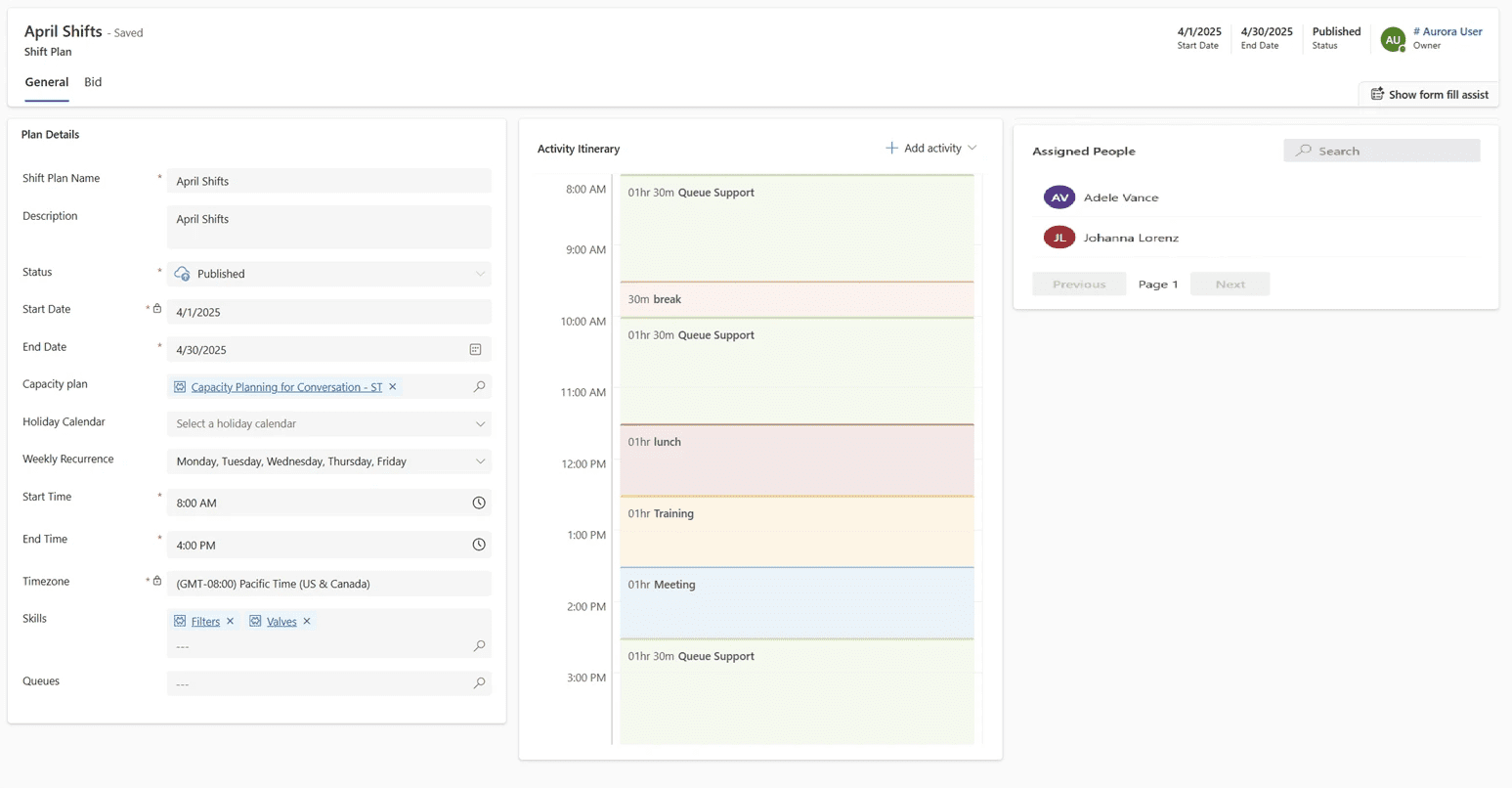Open the Filters skill link
This screenshot has height=788, width=1512.
click(205, 621)
